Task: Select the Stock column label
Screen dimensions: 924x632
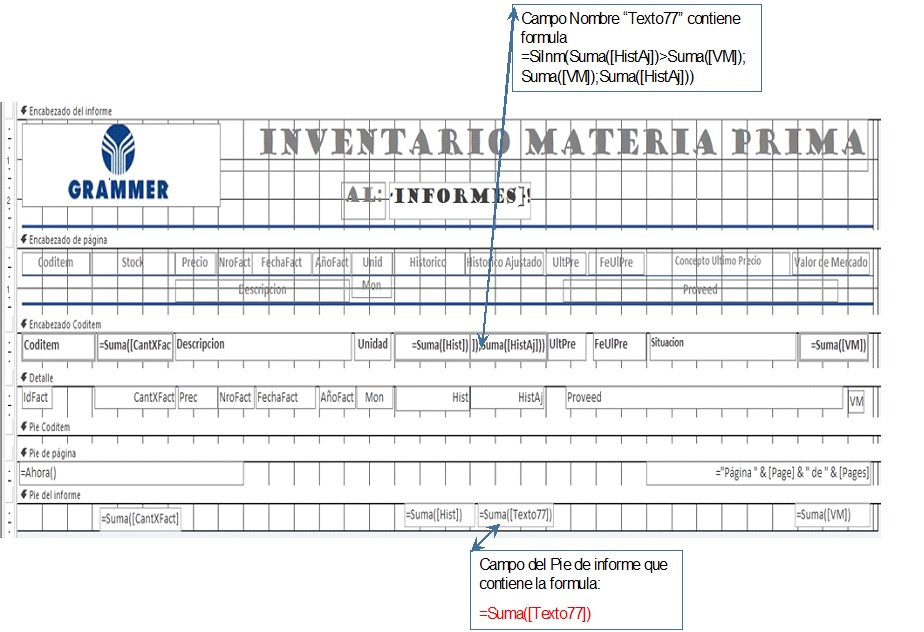Action: 131,262
